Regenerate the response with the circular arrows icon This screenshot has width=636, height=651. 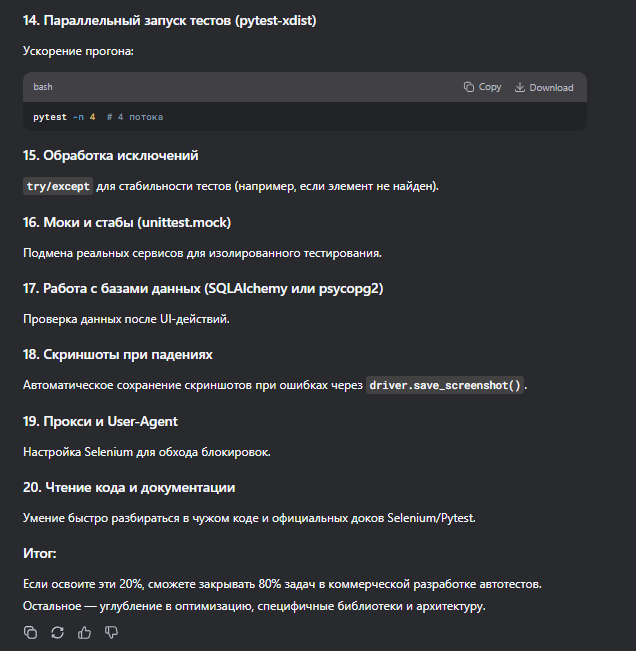pos(57,632)
